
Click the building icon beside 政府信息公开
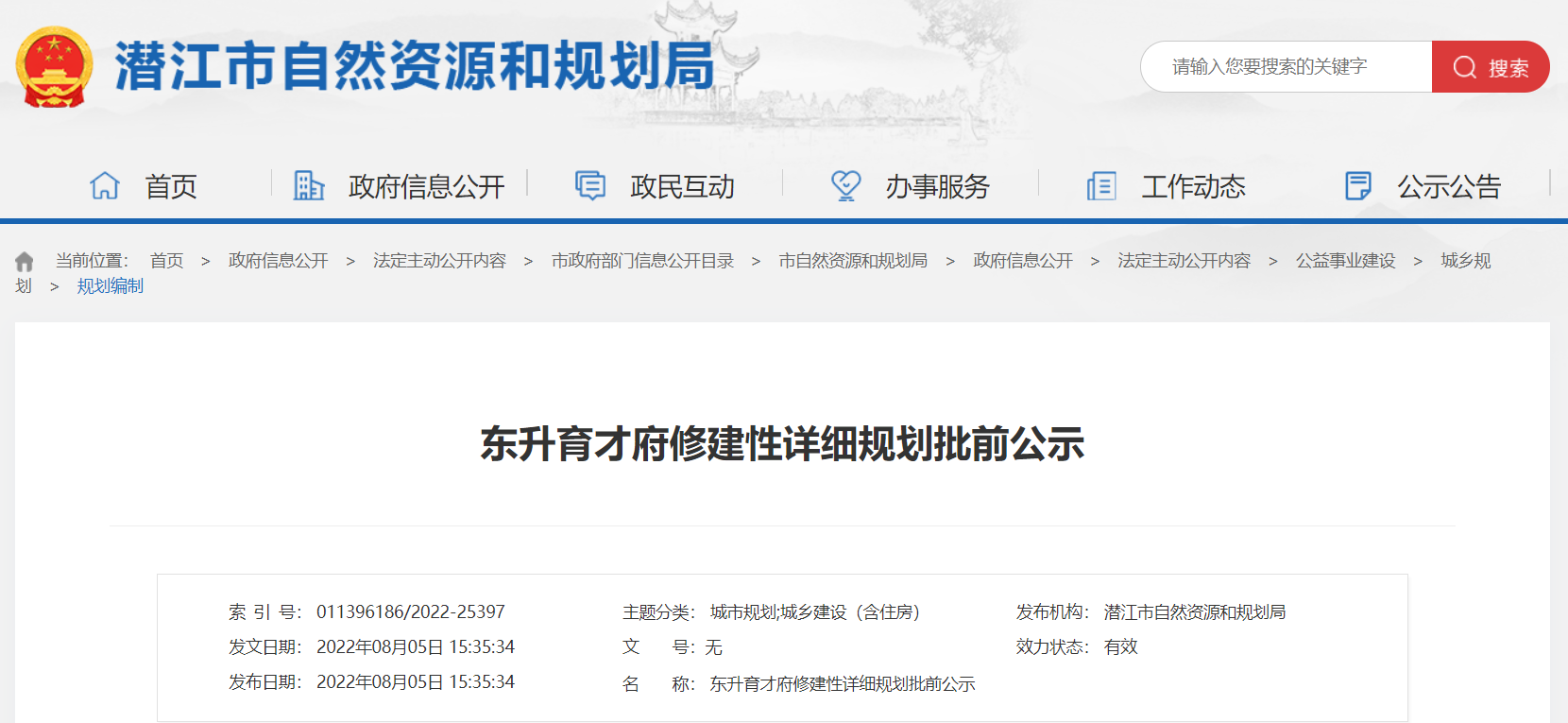309,185
